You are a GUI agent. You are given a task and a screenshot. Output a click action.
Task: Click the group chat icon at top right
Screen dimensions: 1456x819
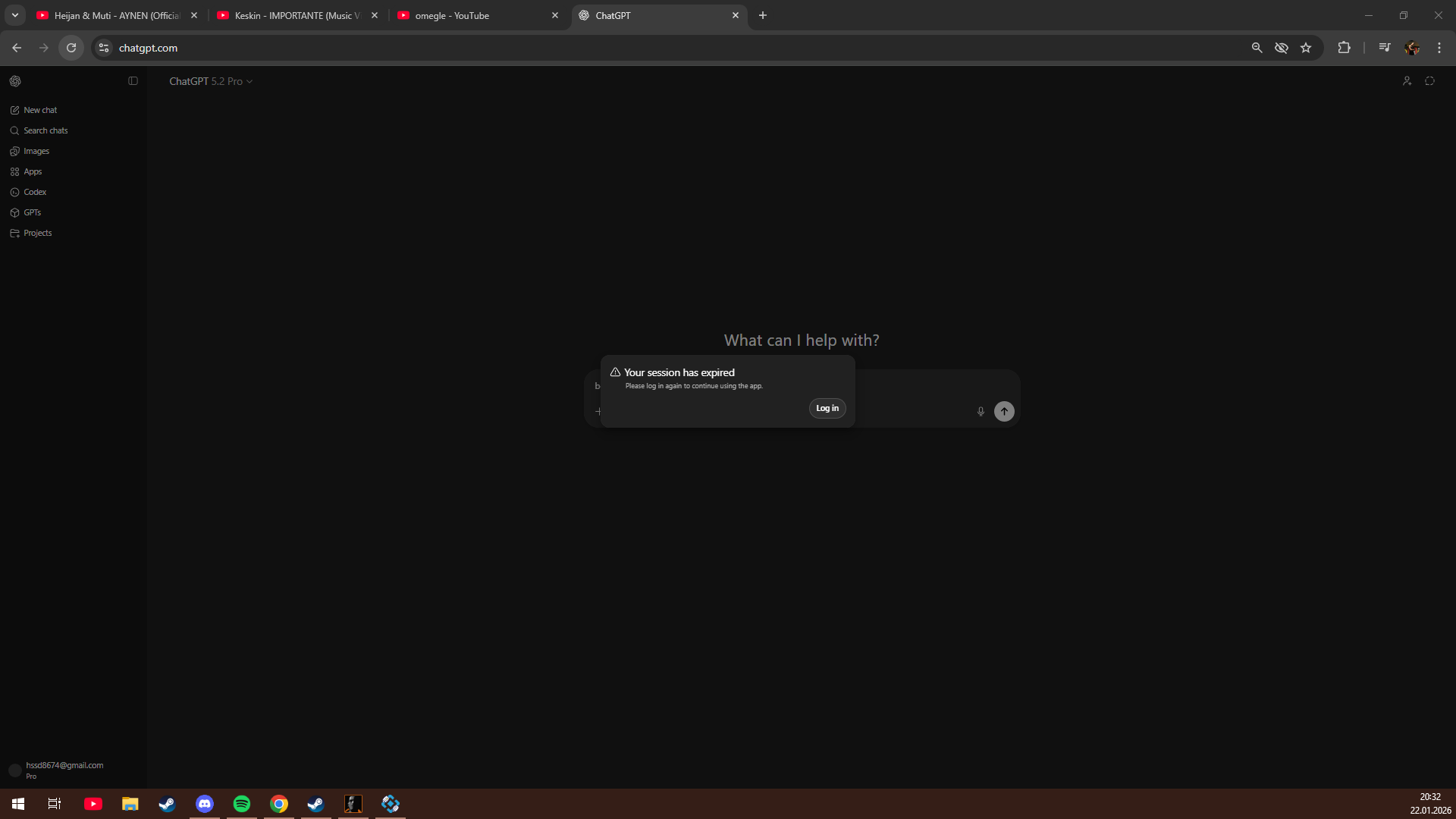tap(1407, 81)
